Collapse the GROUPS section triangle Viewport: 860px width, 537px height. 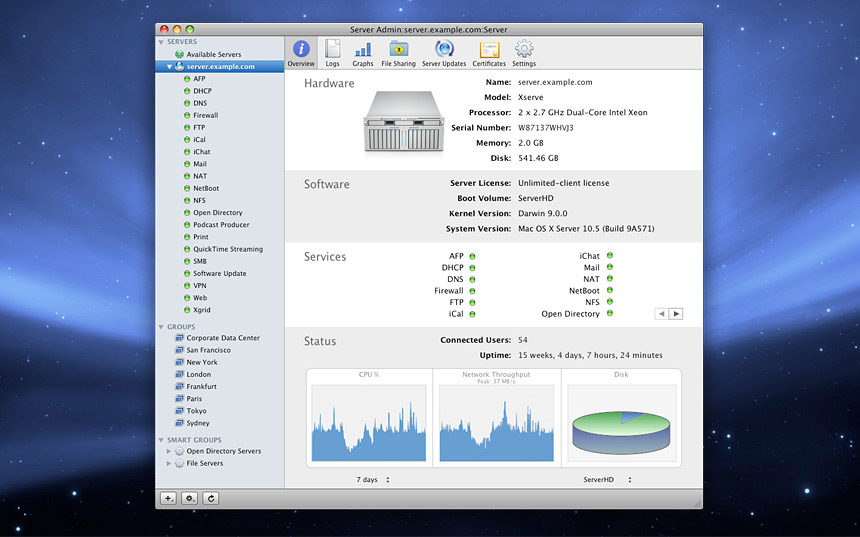pos(161,327)
